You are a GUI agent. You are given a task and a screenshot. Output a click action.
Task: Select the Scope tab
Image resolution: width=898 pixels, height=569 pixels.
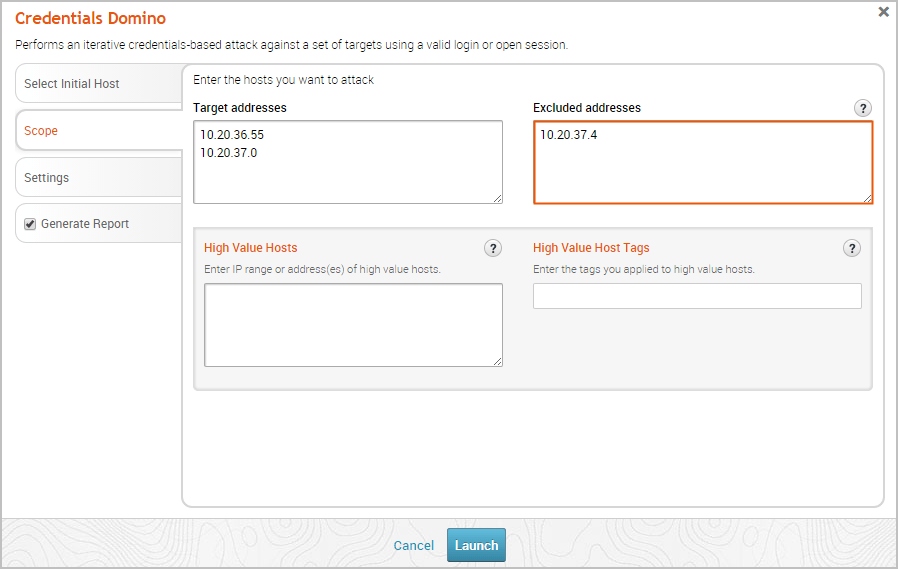pos(42,131)
